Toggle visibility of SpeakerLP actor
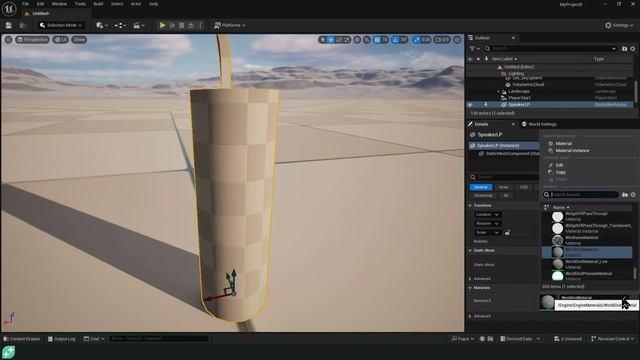 [470, 105]
